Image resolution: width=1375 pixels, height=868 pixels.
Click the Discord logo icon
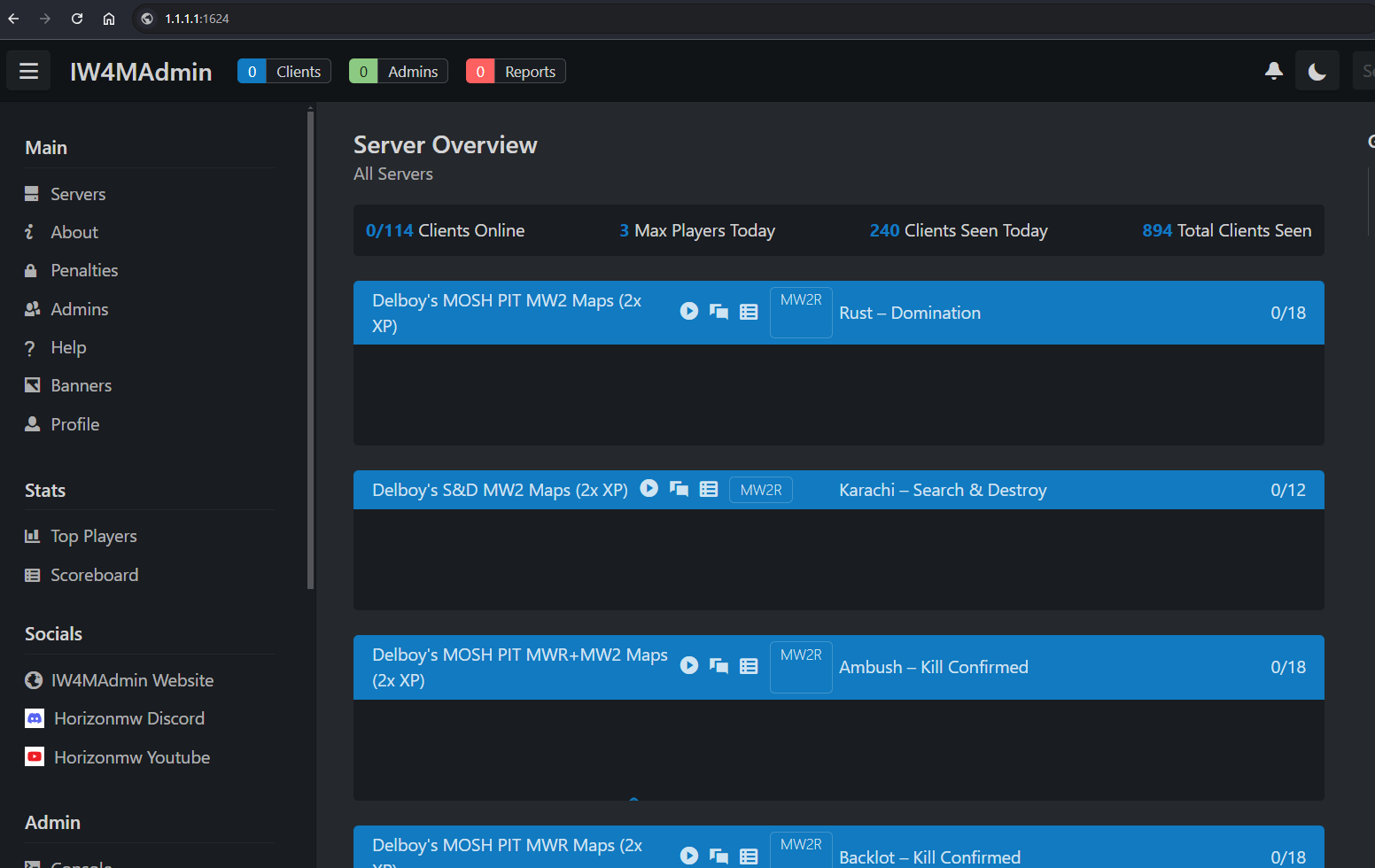(35, 718)
